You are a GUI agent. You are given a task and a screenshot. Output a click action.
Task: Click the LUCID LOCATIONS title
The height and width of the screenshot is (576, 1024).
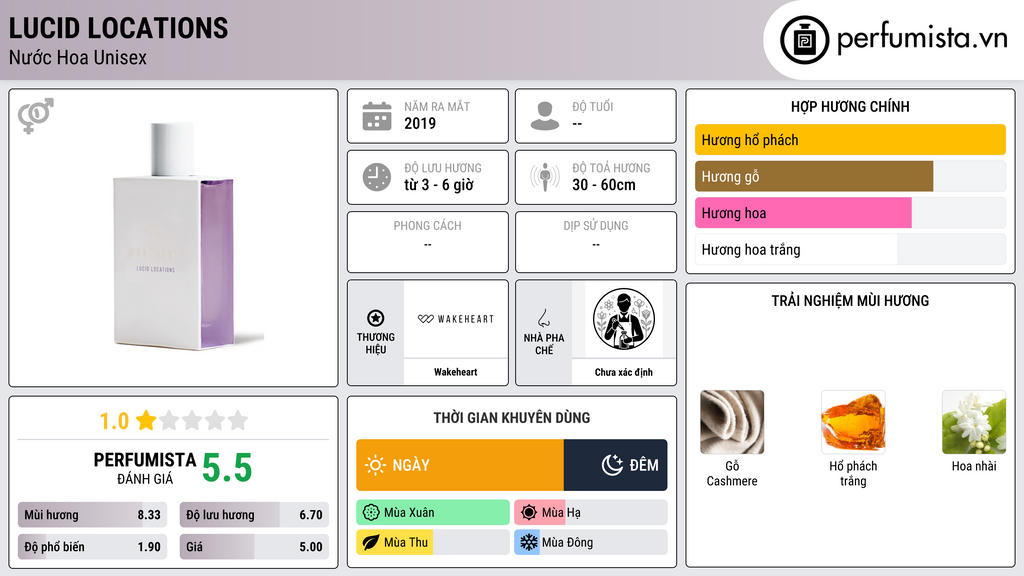[118, 28]
